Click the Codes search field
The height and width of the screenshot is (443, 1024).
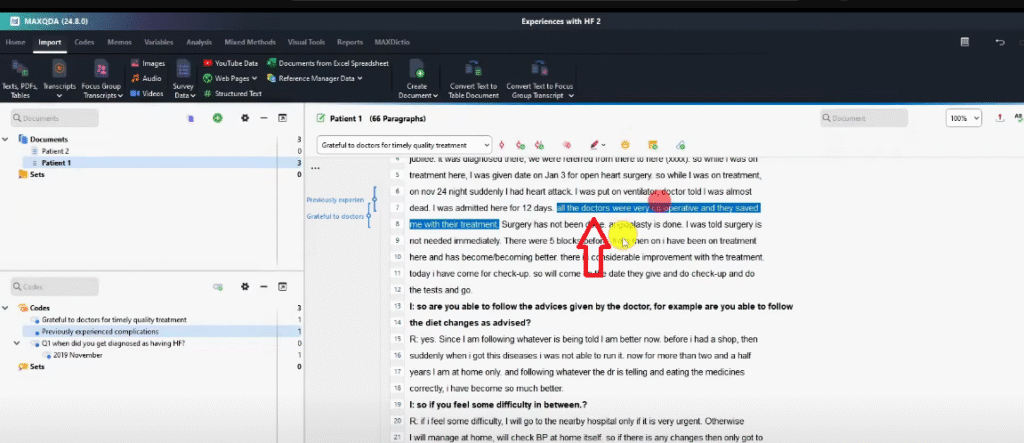point(55,287)
